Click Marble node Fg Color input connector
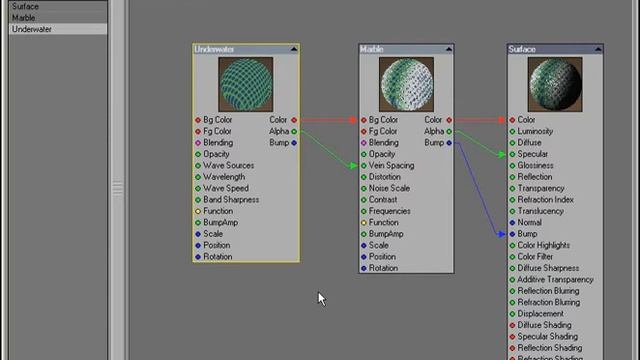 364,131
